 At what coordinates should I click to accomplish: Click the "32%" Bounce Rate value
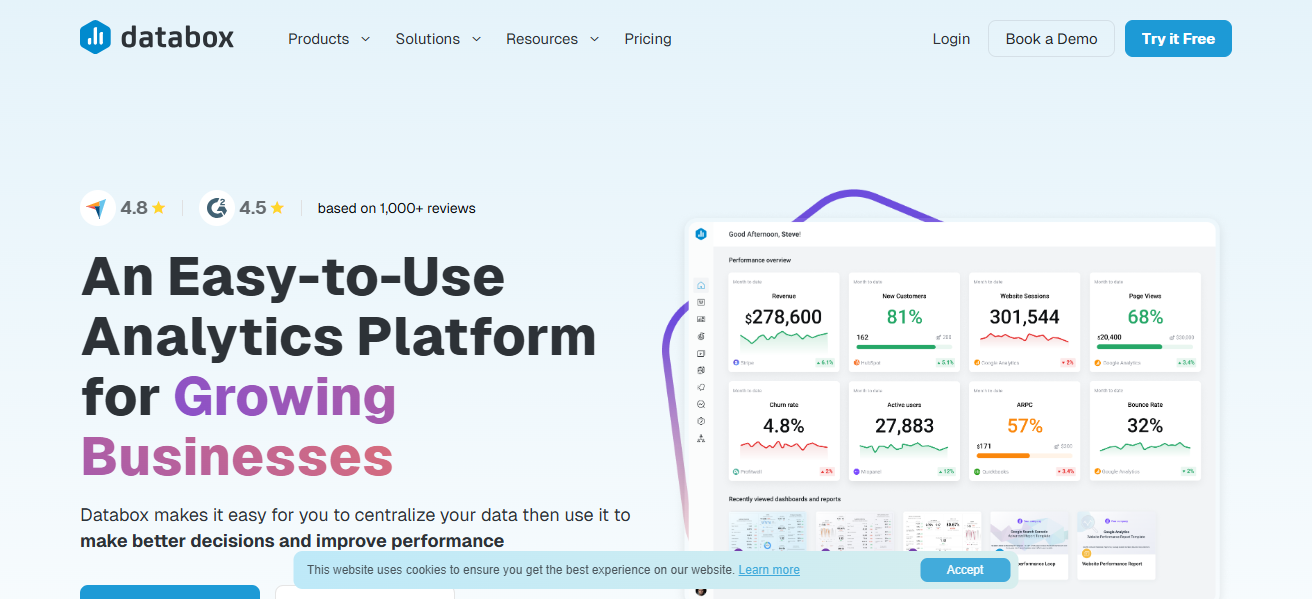pos(1145,426)
